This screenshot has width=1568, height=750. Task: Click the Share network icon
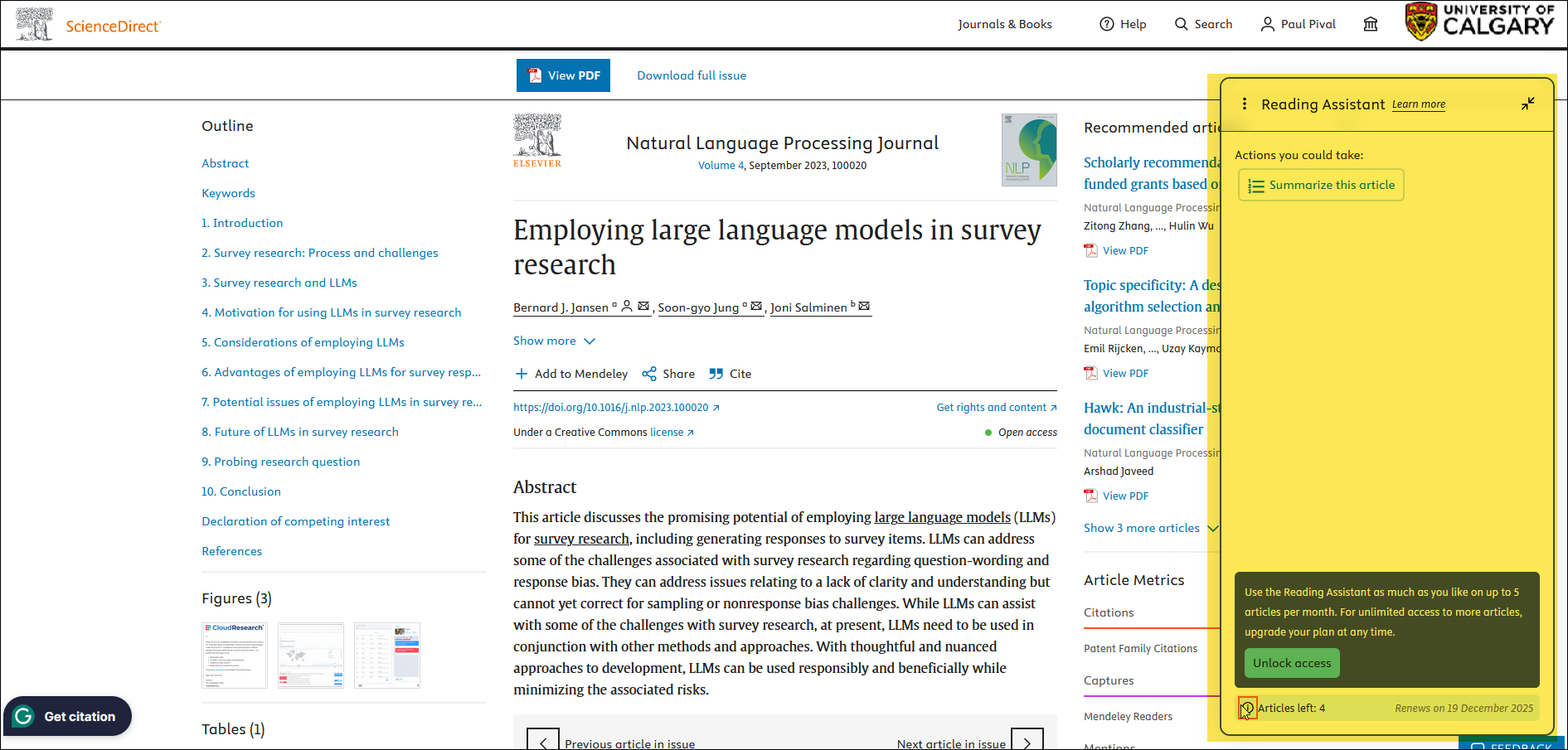648,373
